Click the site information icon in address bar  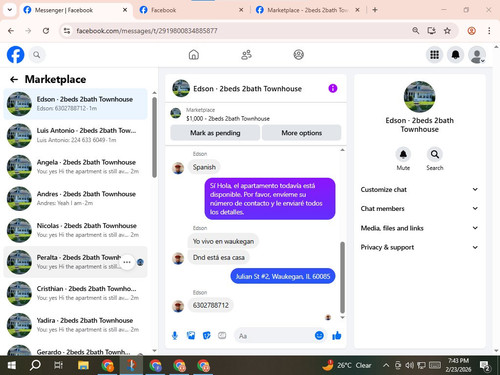click(67, 31)
